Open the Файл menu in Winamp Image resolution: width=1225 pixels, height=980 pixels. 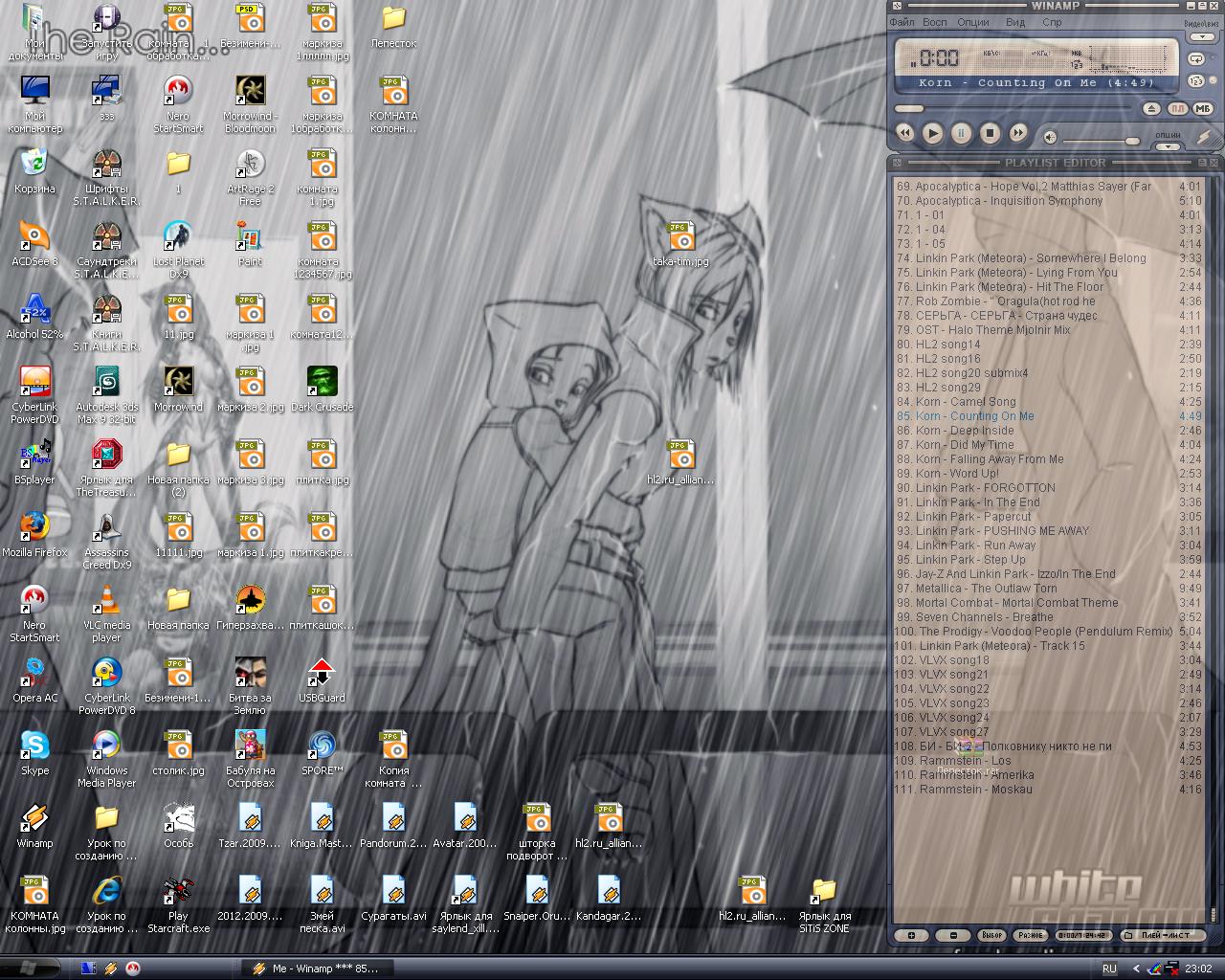point(902,22)
